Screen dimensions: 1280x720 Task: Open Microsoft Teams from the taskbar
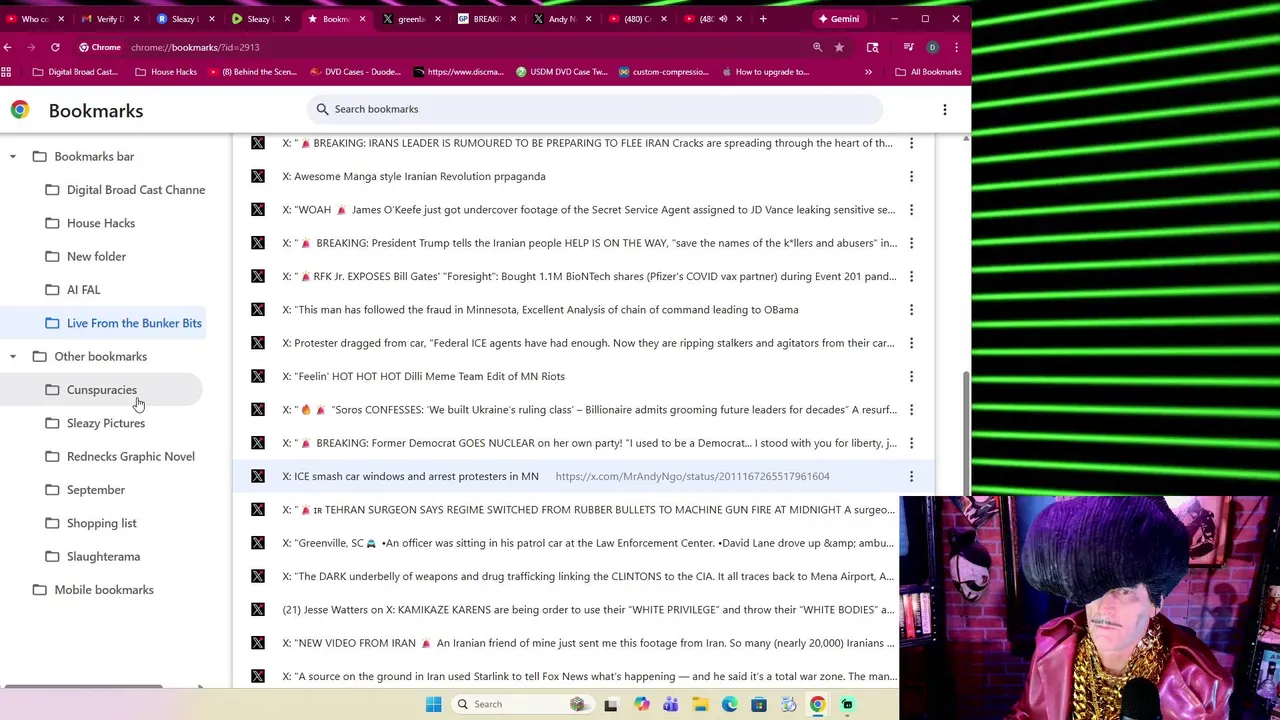670,704
